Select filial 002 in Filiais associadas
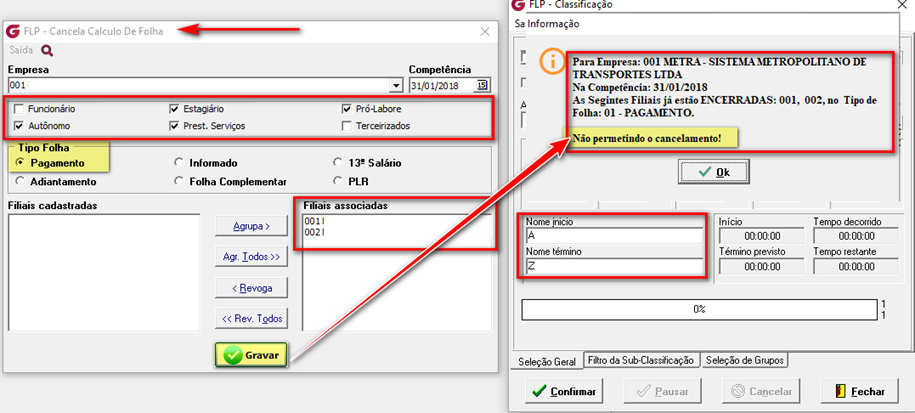 (x=315, y=232)
